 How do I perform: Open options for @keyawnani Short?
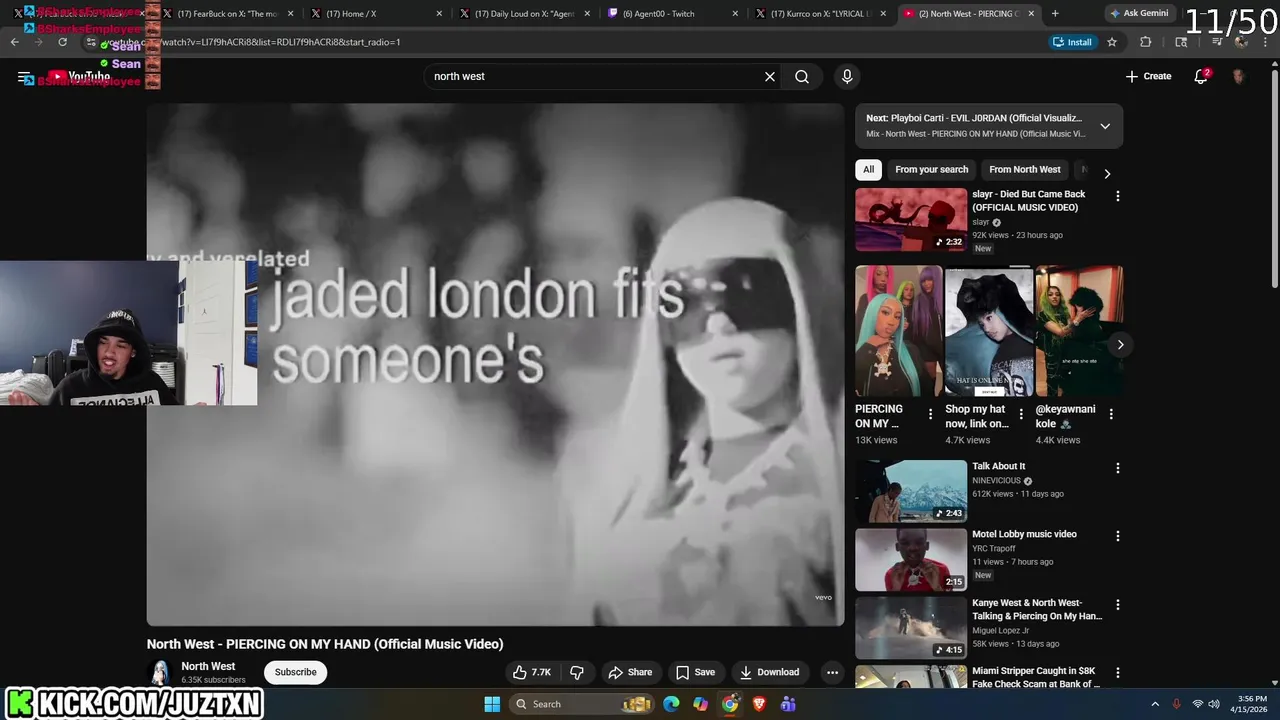(1111, 414)
